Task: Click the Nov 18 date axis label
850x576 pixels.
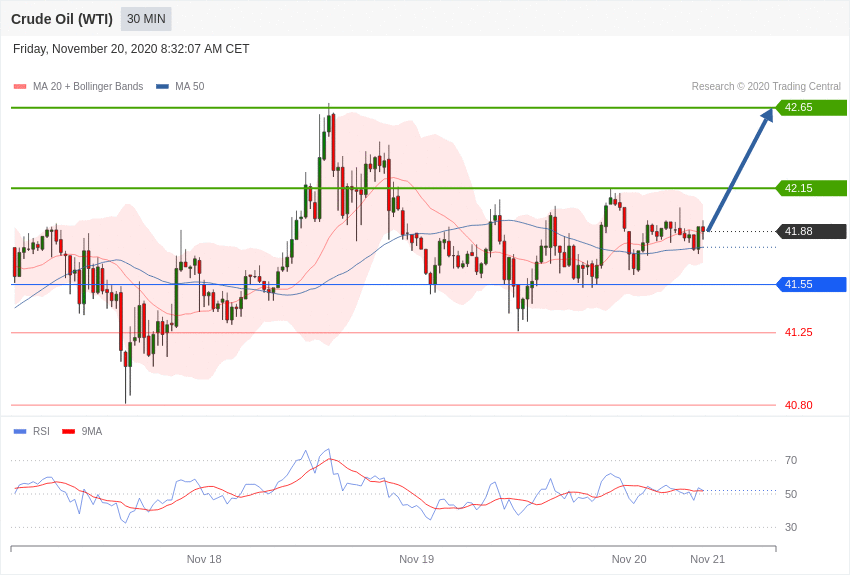Action: coord(204,559)
